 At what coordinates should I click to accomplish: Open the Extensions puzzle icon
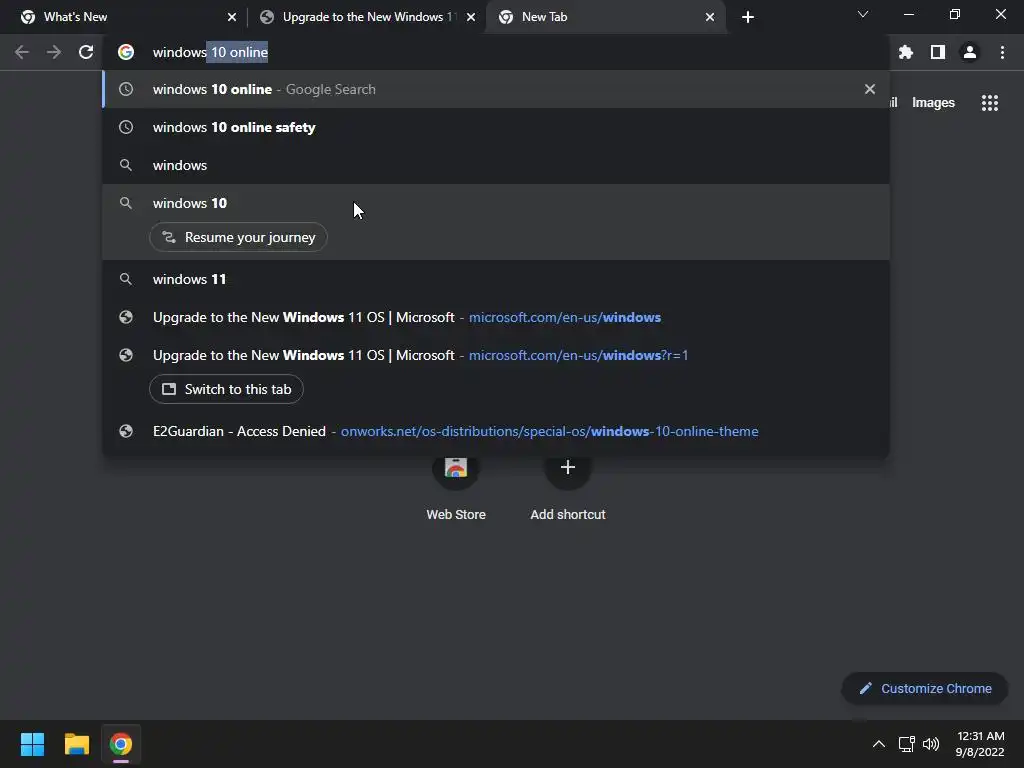pyautogui.click(x=906, y=52)
